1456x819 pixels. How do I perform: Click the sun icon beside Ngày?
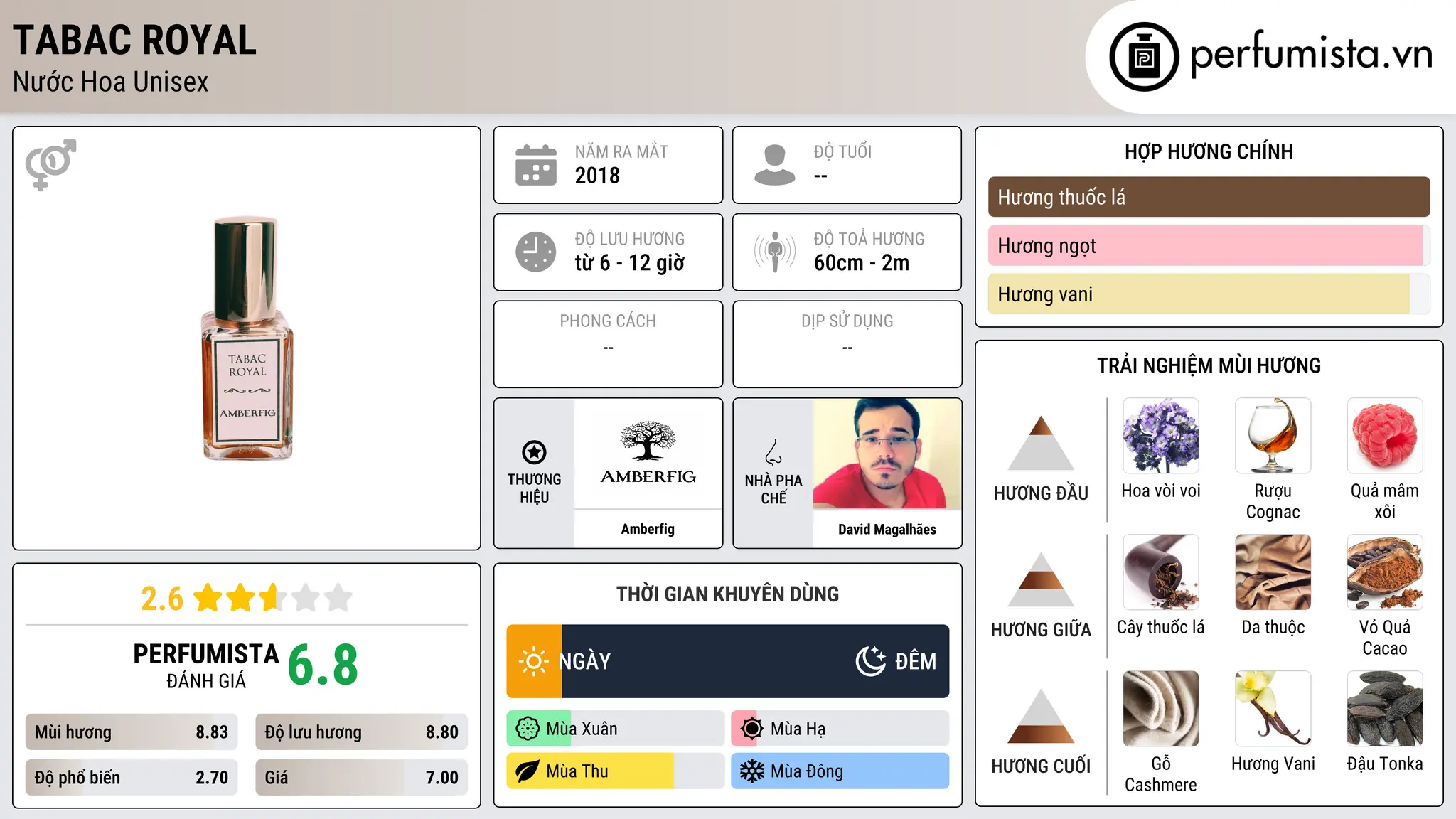click(533, 661)
